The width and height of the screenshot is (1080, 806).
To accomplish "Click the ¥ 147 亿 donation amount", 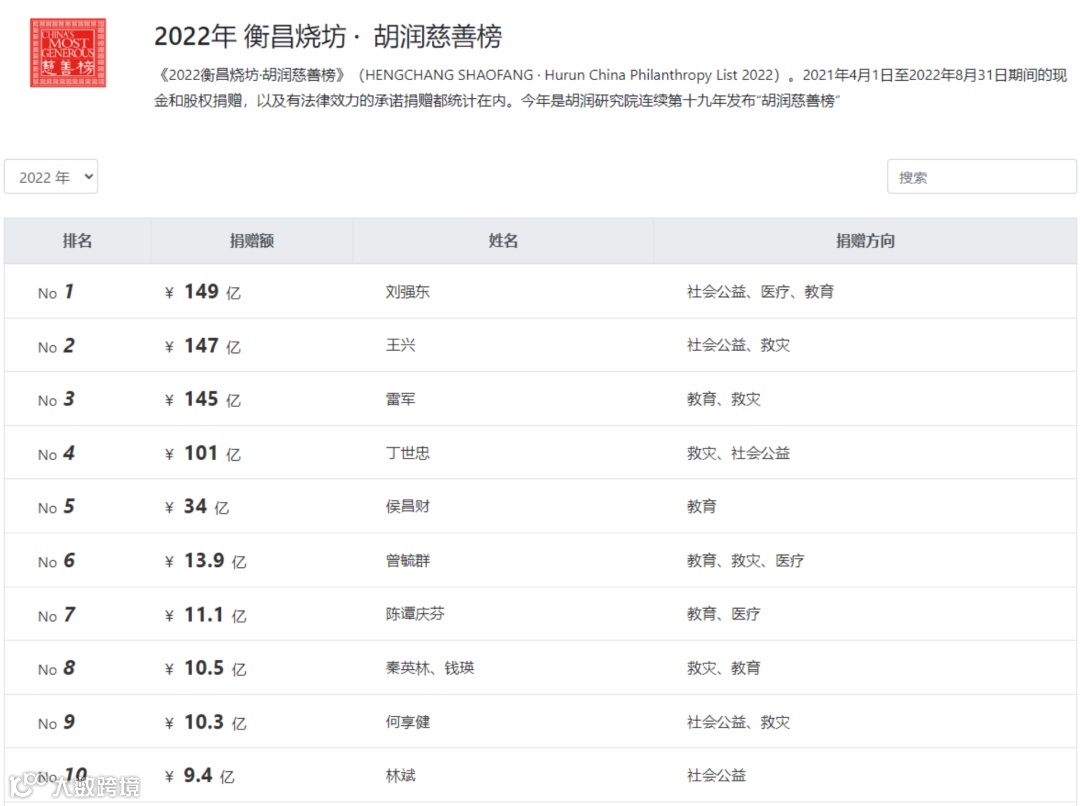I will (x=202, y=346).
